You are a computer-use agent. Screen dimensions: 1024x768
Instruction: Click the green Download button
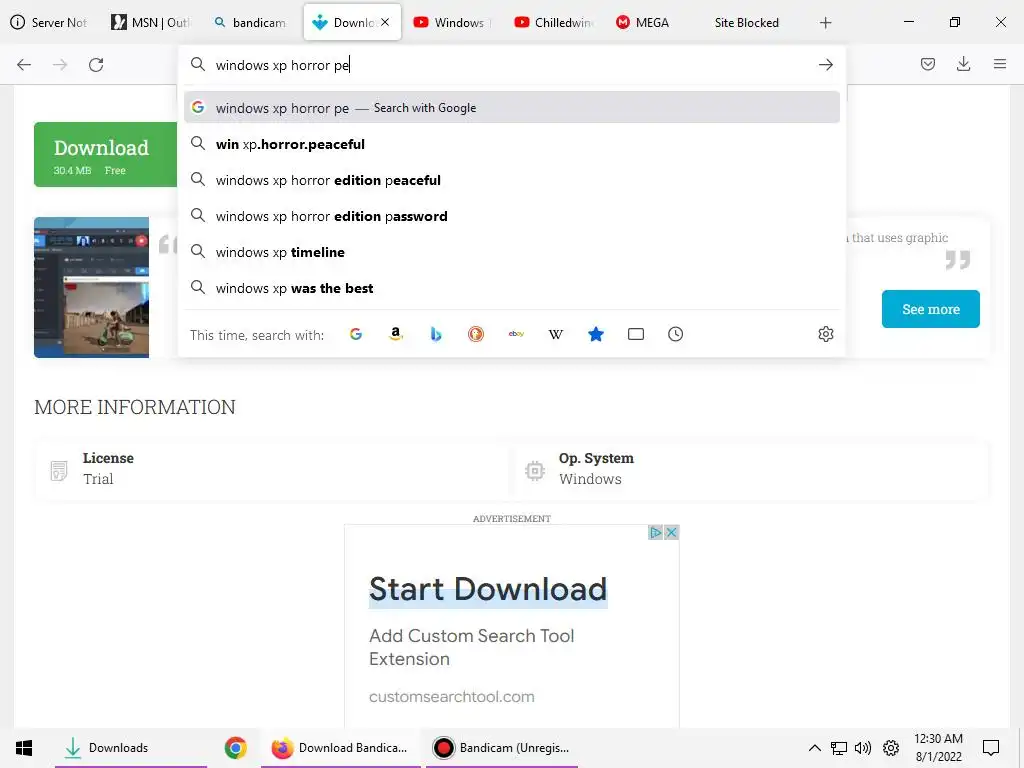[106, 155]
